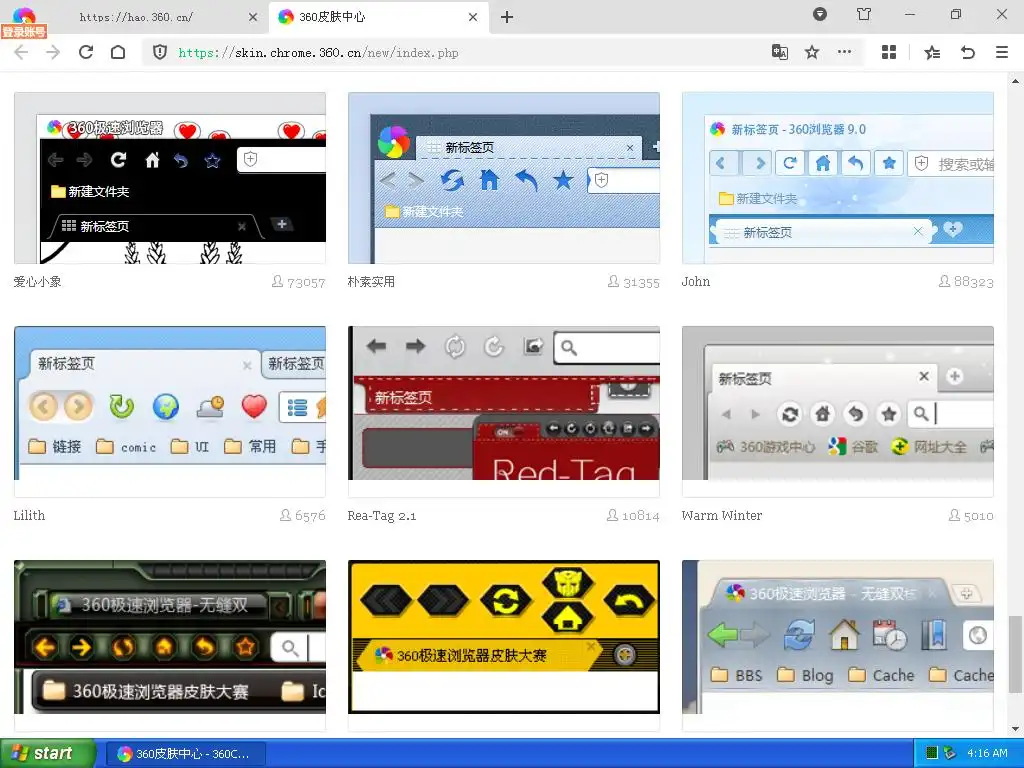Select the 360皮肤中心 tab

(379, 17)
